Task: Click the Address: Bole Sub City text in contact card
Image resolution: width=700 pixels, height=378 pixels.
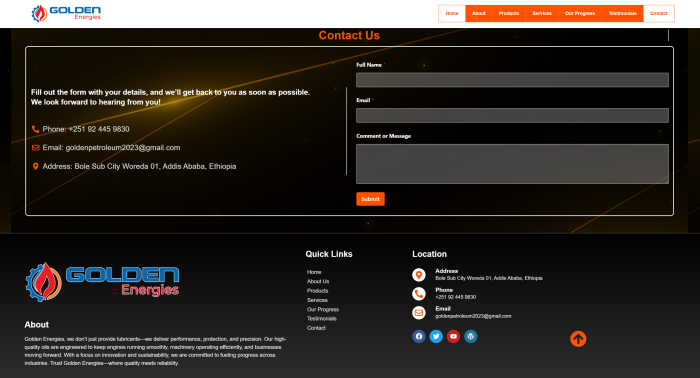Action: click(139, 166)
